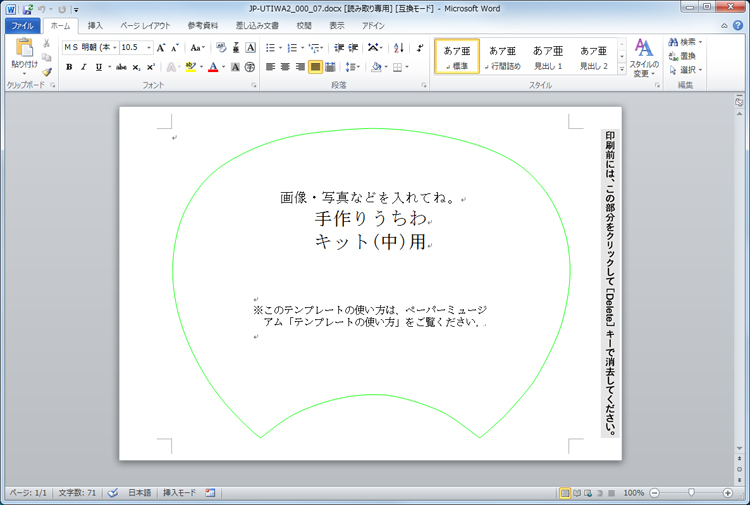Click the Word Help question mark icon
Image resolution: width=750 pixels, height=505 pixels.
point(738,25)
